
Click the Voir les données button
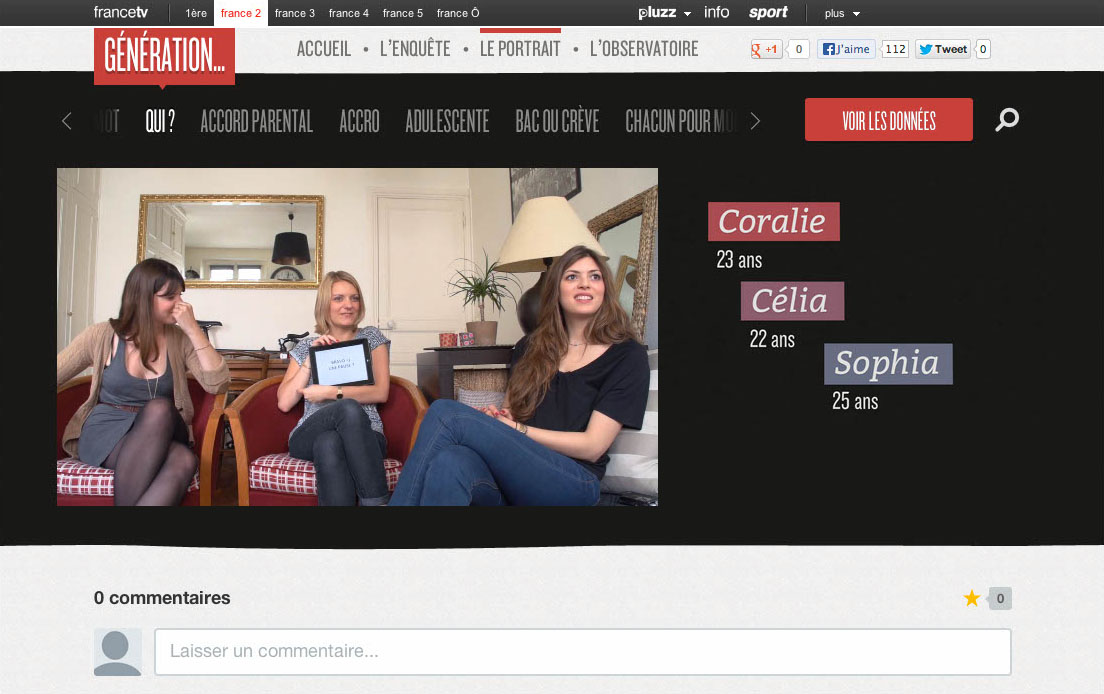click(x=889, y=120)
